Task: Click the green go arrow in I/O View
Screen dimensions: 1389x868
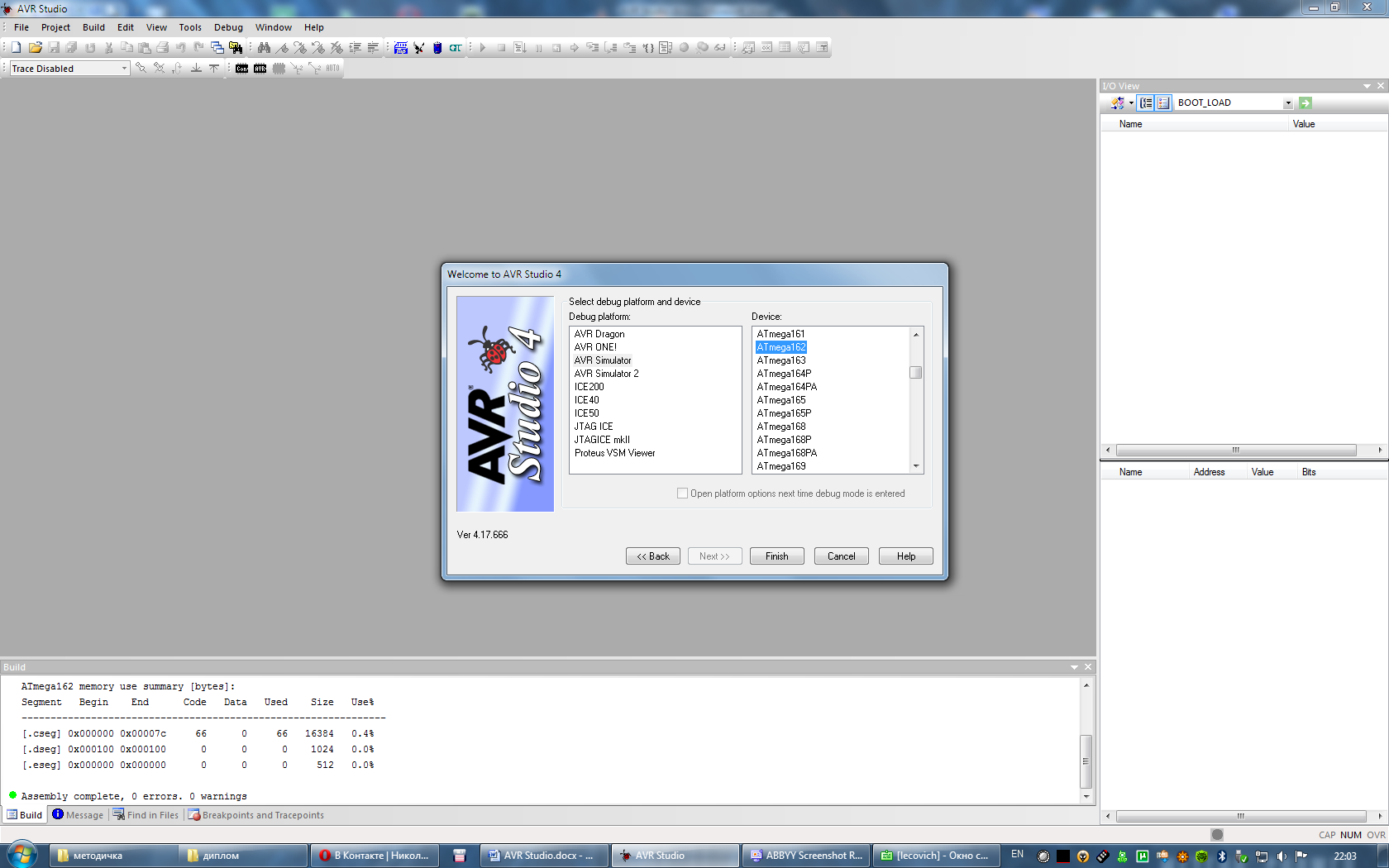Action: click(1305, 103)
